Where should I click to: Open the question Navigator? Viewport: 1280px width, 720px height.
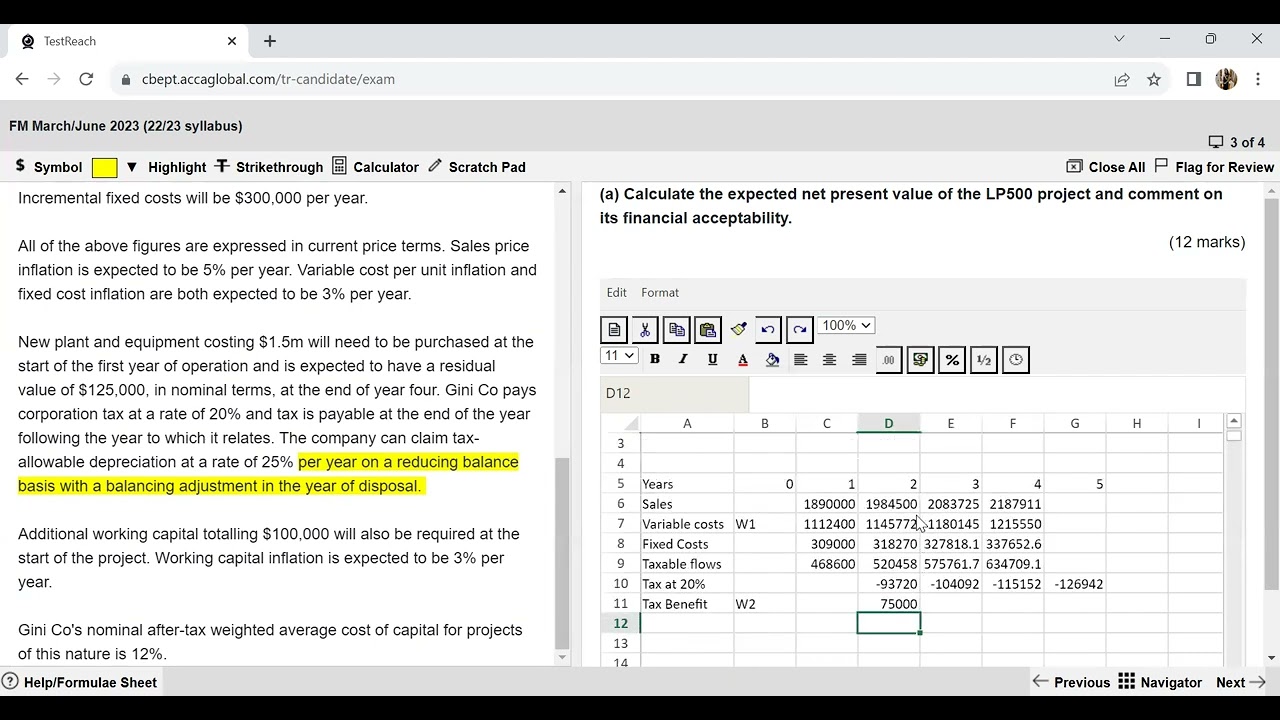click(x=1160, y=682)
